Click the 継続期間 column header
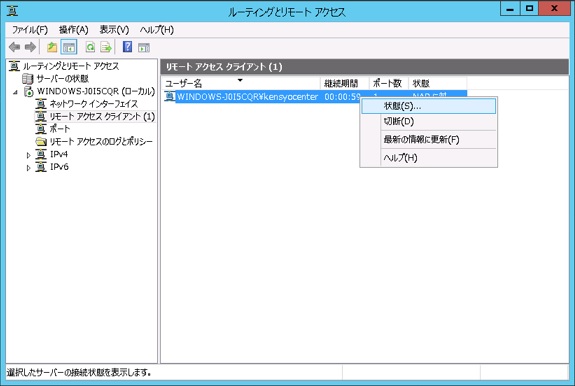This screenshot has height=386, width=575. pos(344,84)
